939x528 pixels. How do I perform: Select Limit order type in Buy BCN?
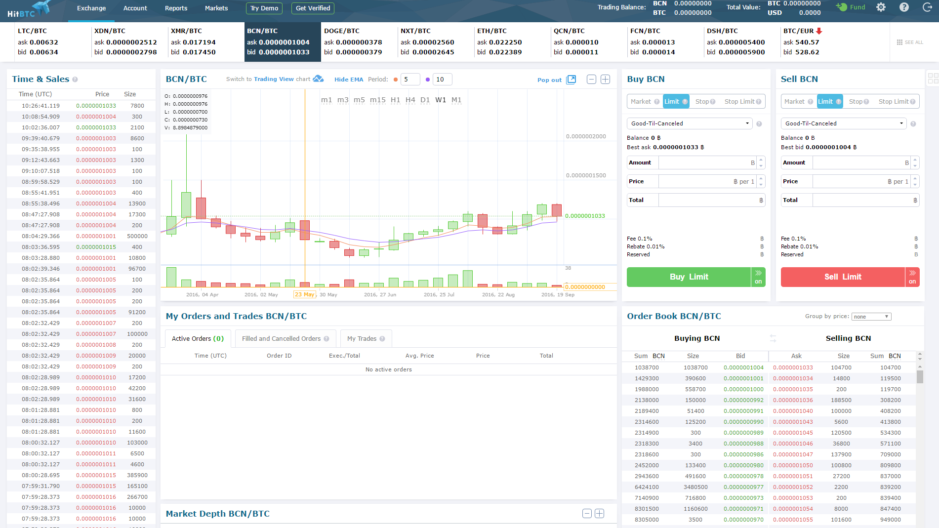[676, 102]
